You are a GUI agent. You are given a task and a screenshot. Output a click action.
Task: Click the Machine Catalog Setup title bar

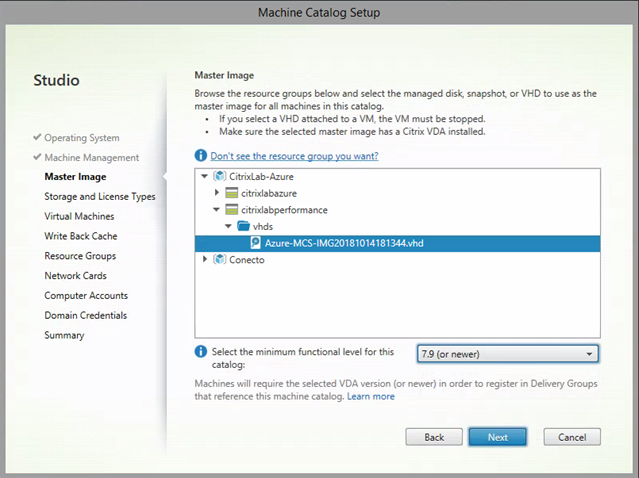click(319, 12)
